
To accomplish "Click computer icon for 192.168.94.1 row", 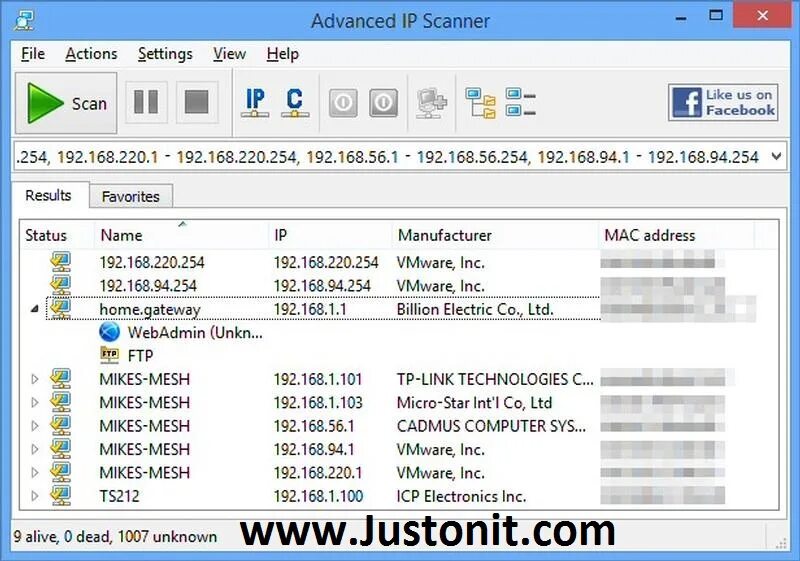I will [x=60, y=449].
